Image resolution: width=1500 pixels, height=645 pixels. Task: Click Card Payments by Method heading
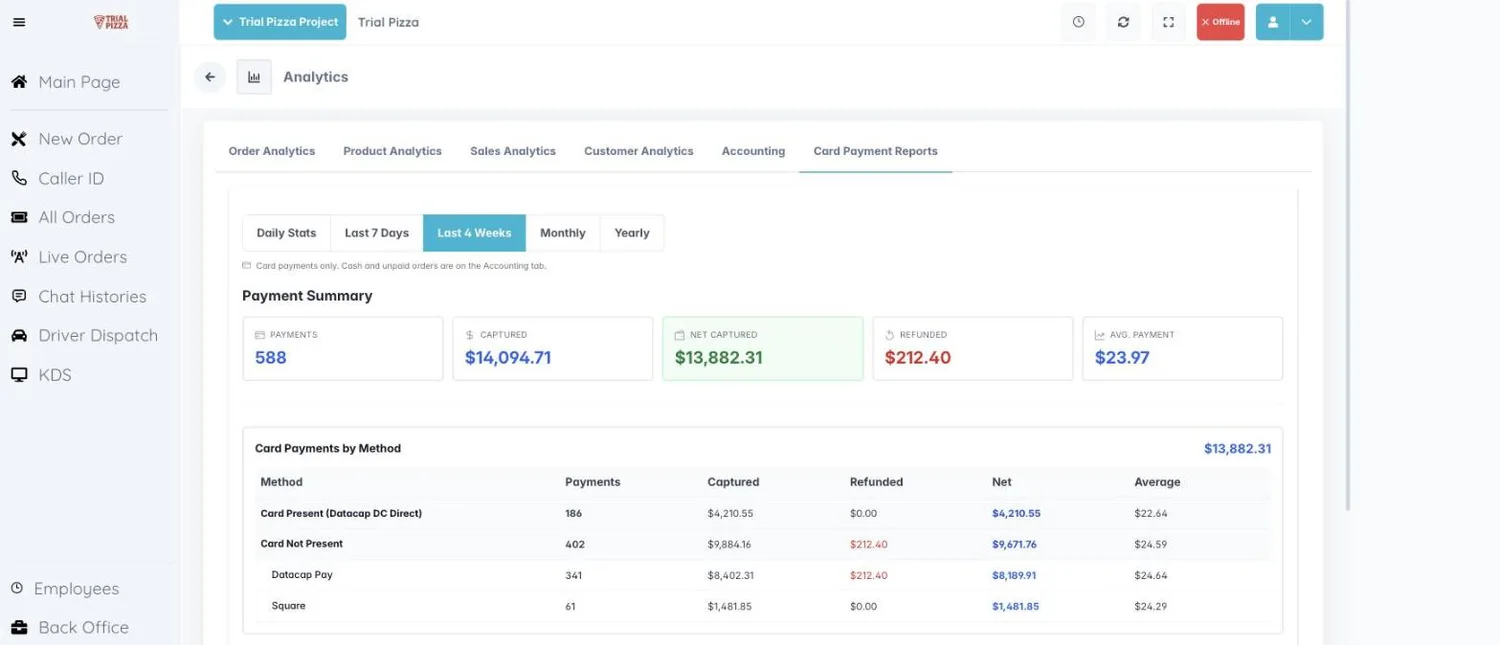(328, 448)
